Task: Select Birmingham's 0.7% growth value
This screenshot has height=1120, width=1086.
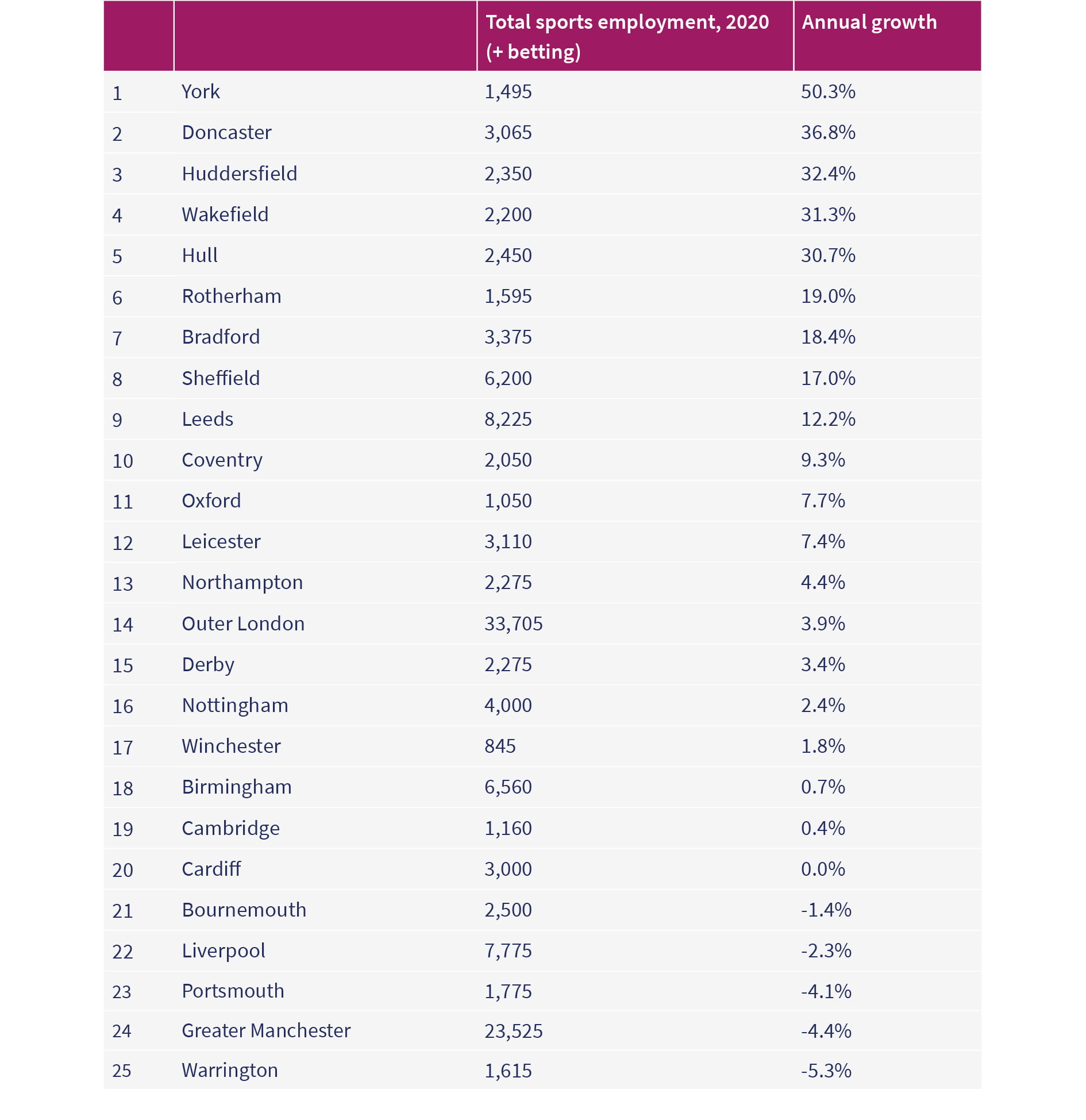Action: (x=823, y=787)
